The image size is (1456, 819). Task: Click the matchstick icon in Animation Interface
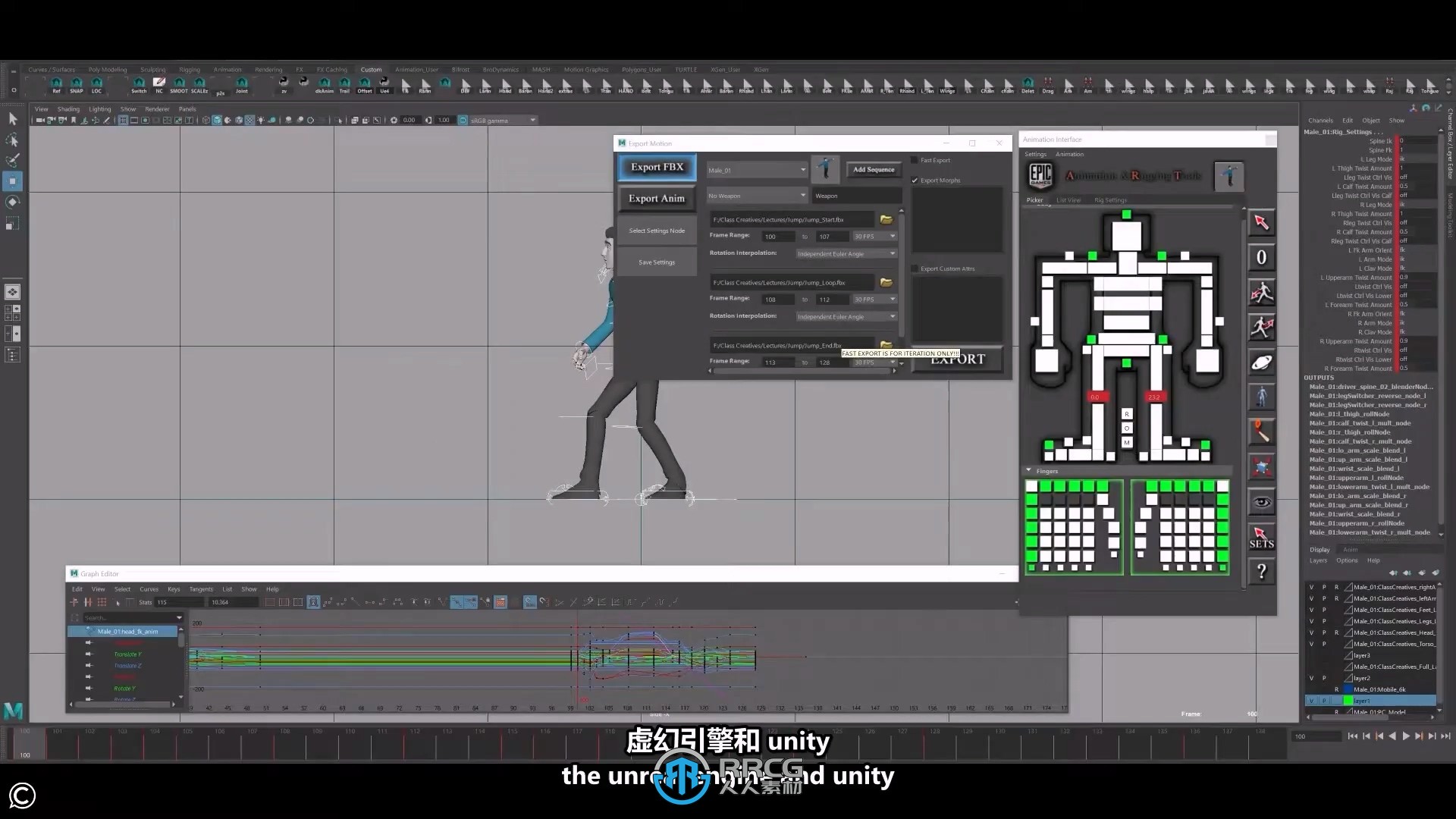point(1261,431)
